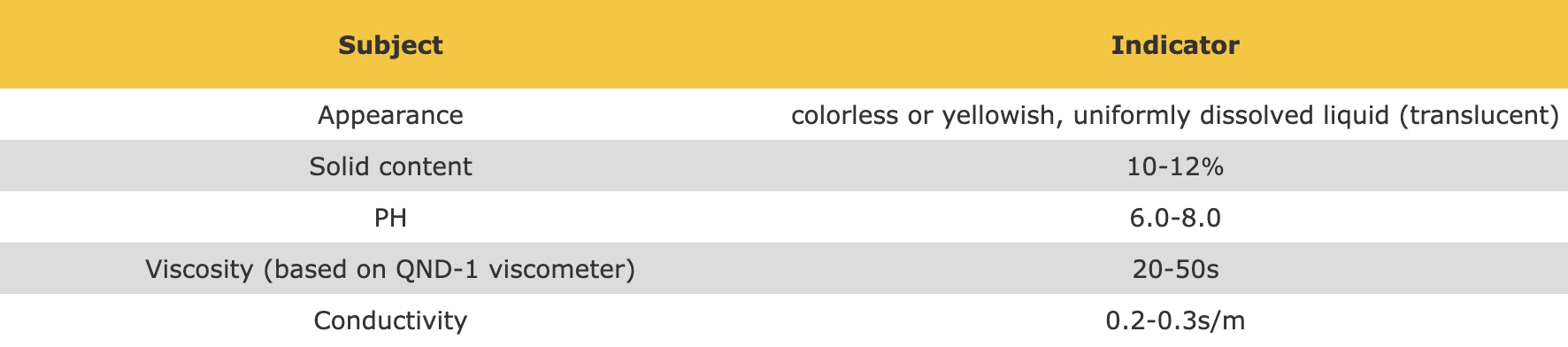Select the PH row label
The image size is (1568, 347).
(390, 218)
